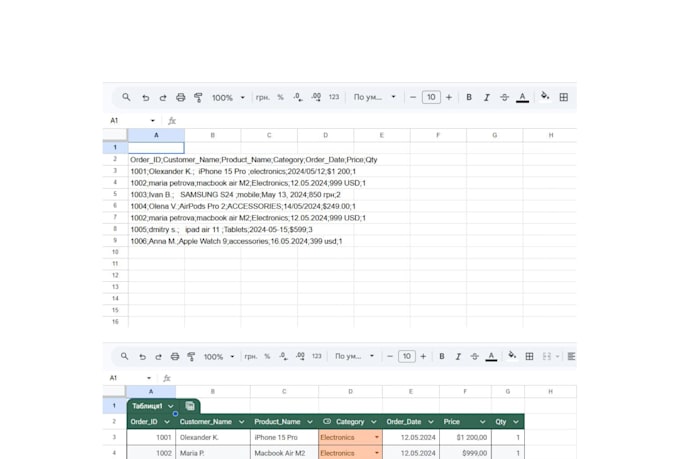680x459 pixels.
Task: Open borders menu in lower toolbar
Action: tap(529, 356)
